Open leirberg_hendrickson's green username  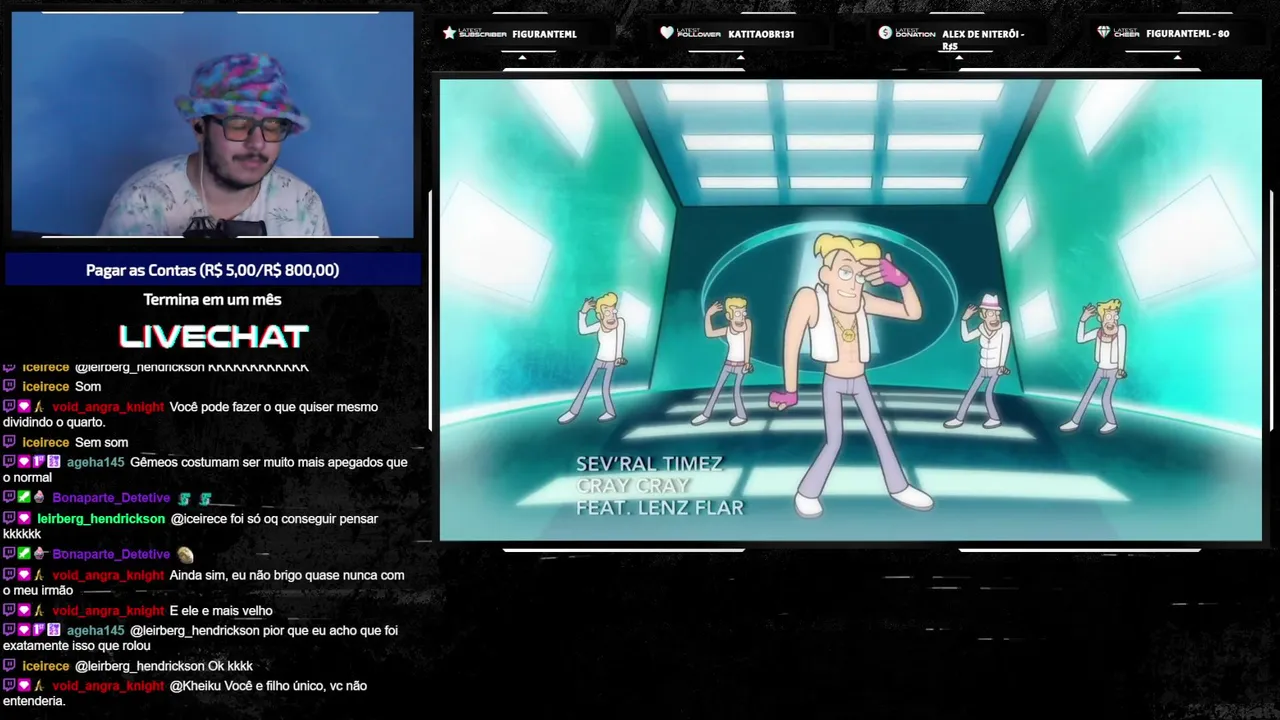pos(101,518)
